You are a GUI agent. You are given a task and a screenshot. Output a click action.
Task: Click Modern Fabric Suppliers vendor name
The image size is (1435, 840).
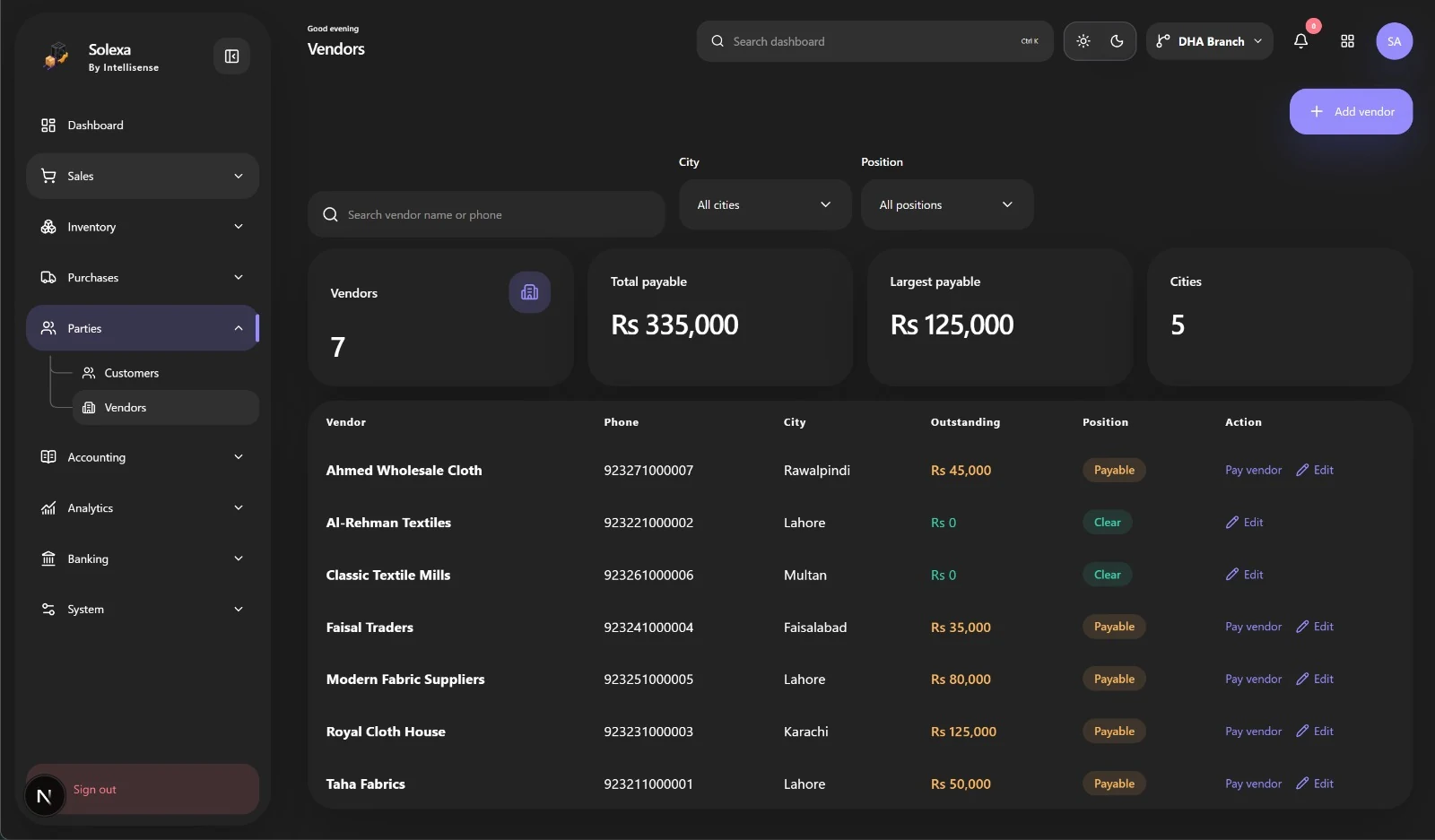point(405,680)
